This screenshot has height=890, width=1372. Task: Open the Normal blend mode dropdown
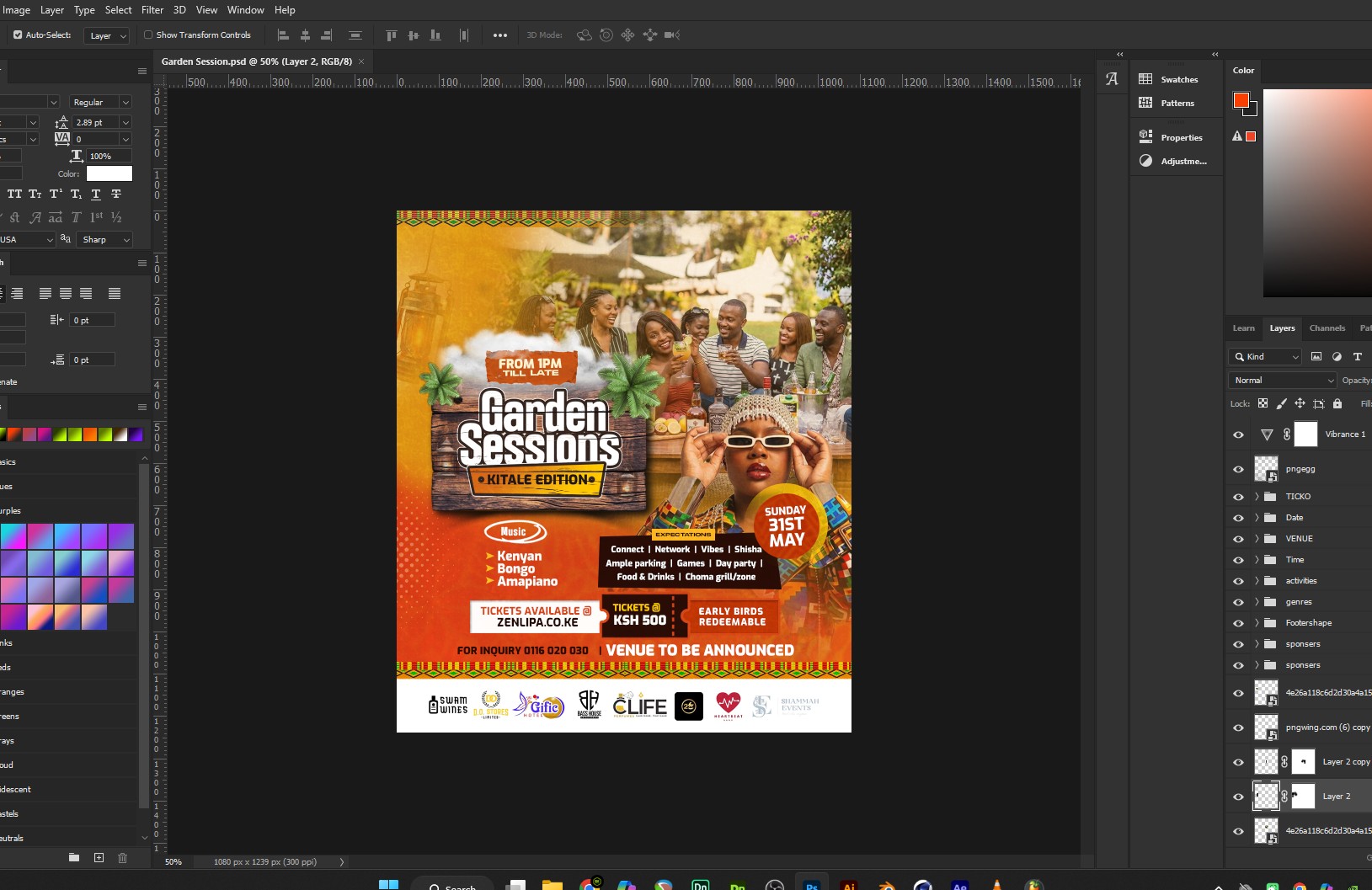(1282, 381)
